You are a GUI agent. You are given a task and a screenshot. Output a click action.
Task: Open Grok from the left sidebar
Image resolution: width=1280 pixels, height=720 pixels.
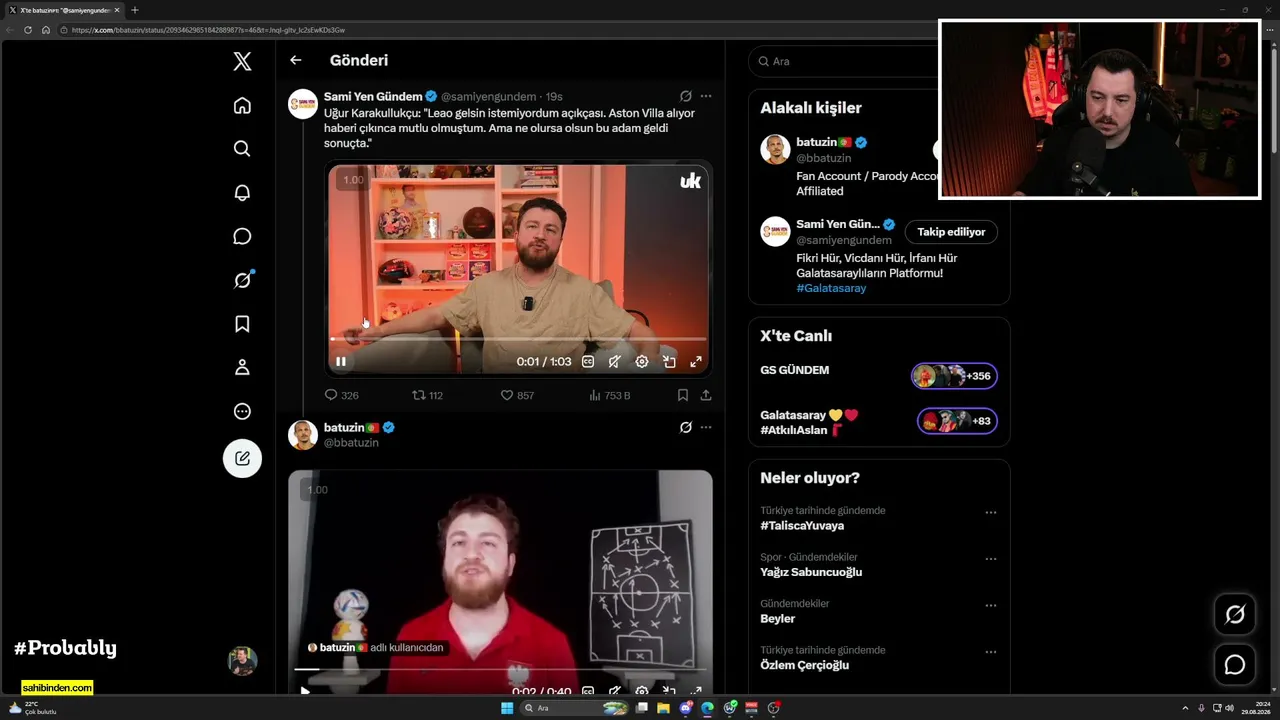point(242,280)
